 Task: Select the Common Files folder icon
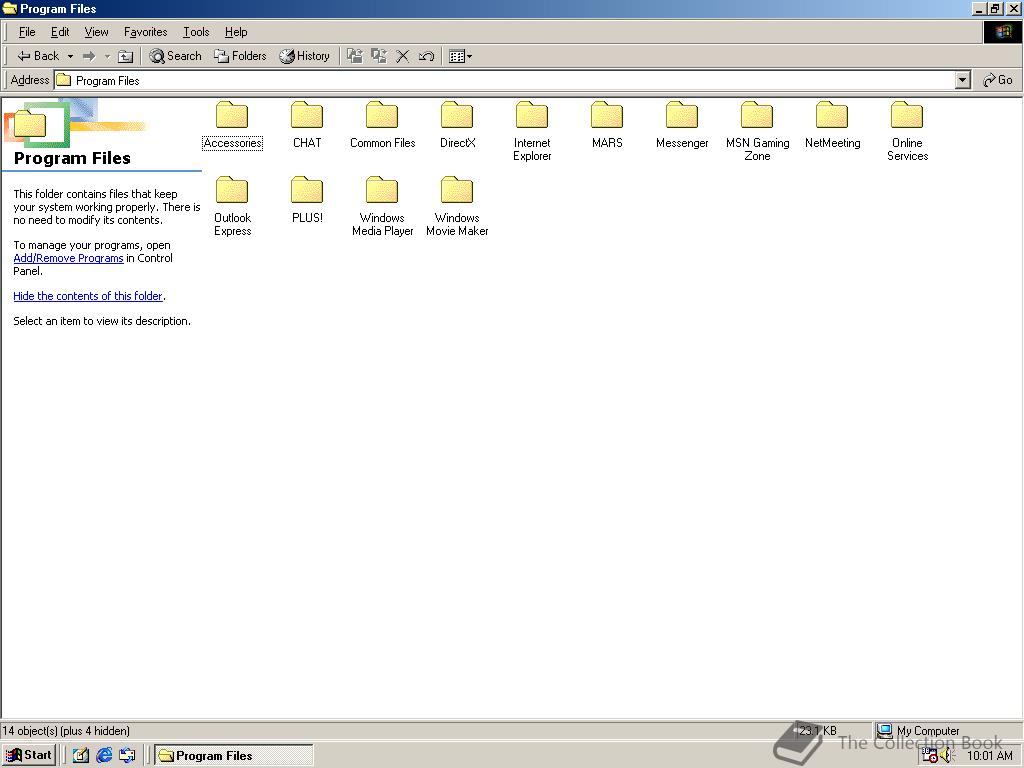(x=382, y=116)
